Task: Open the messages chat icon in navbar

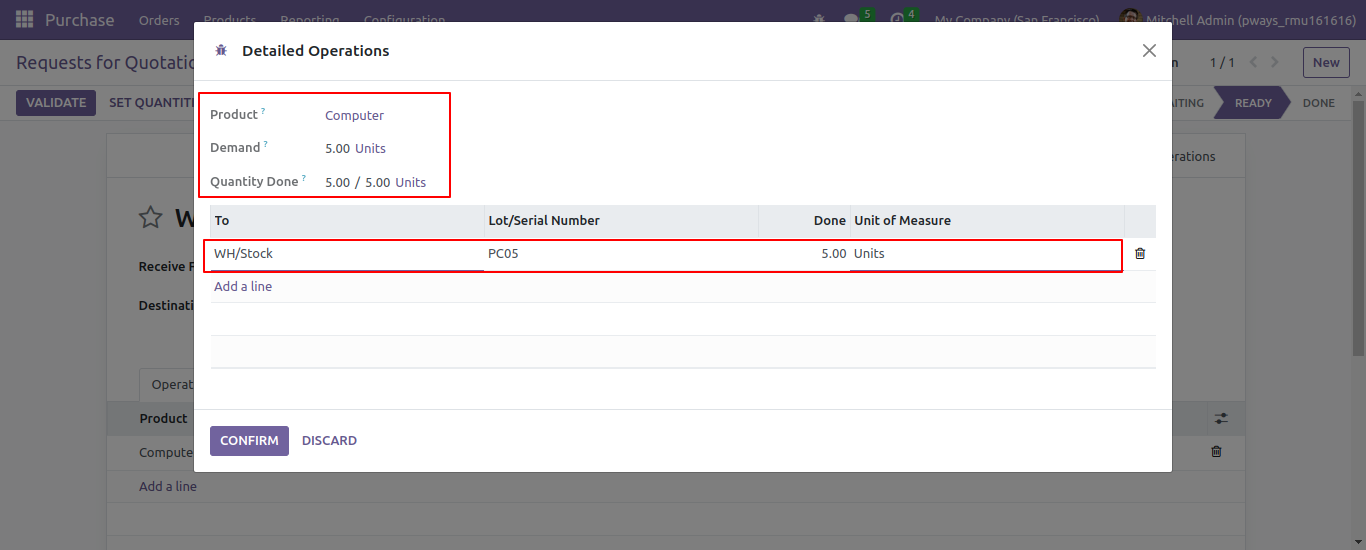Action: pyautogui.click(x=851, y=19)
